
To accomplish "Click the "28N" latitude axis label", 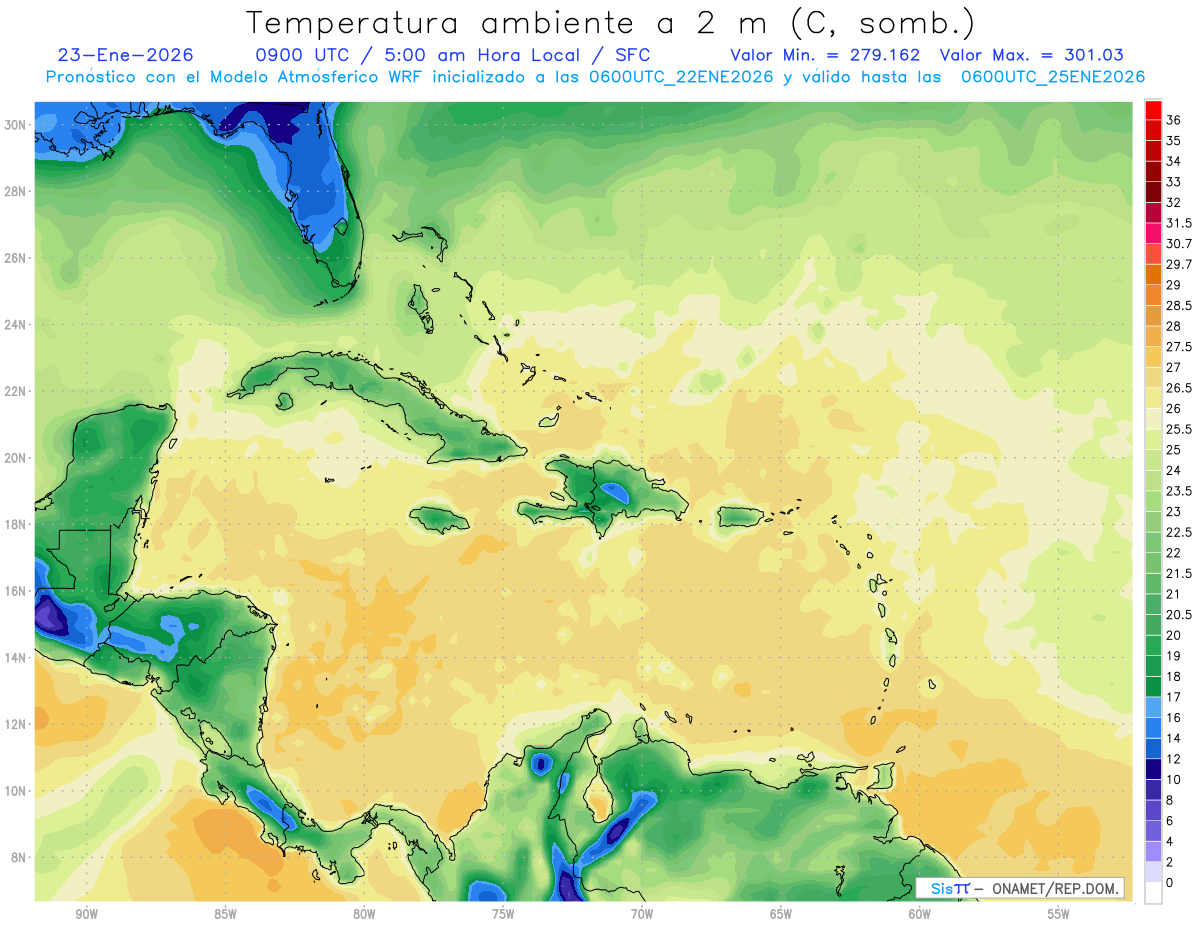I will [x=15, y=191].
